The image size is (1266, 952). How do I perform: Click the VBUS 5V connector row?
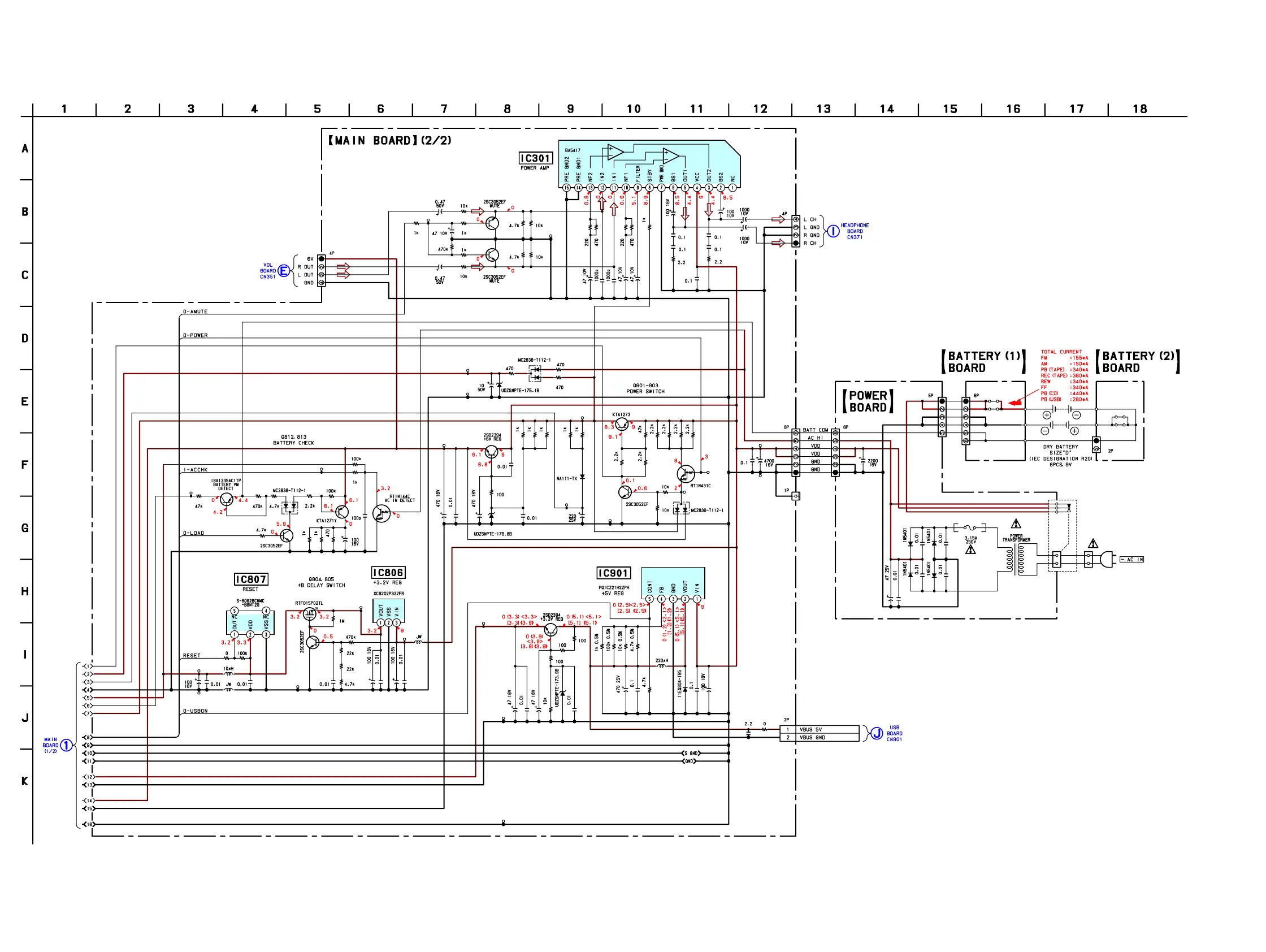click(x=819, y=729)
